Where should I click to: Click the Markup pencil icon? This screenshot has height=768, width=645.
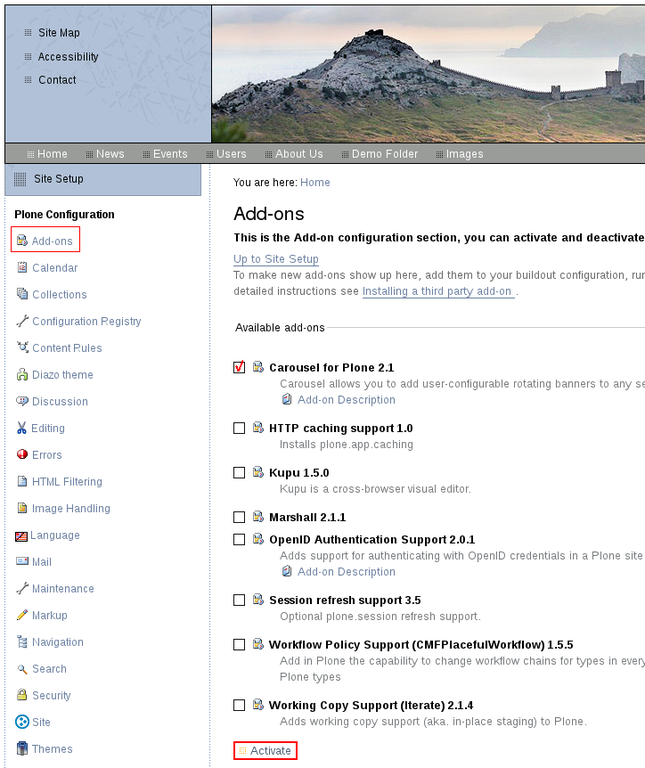click(22, 615)
